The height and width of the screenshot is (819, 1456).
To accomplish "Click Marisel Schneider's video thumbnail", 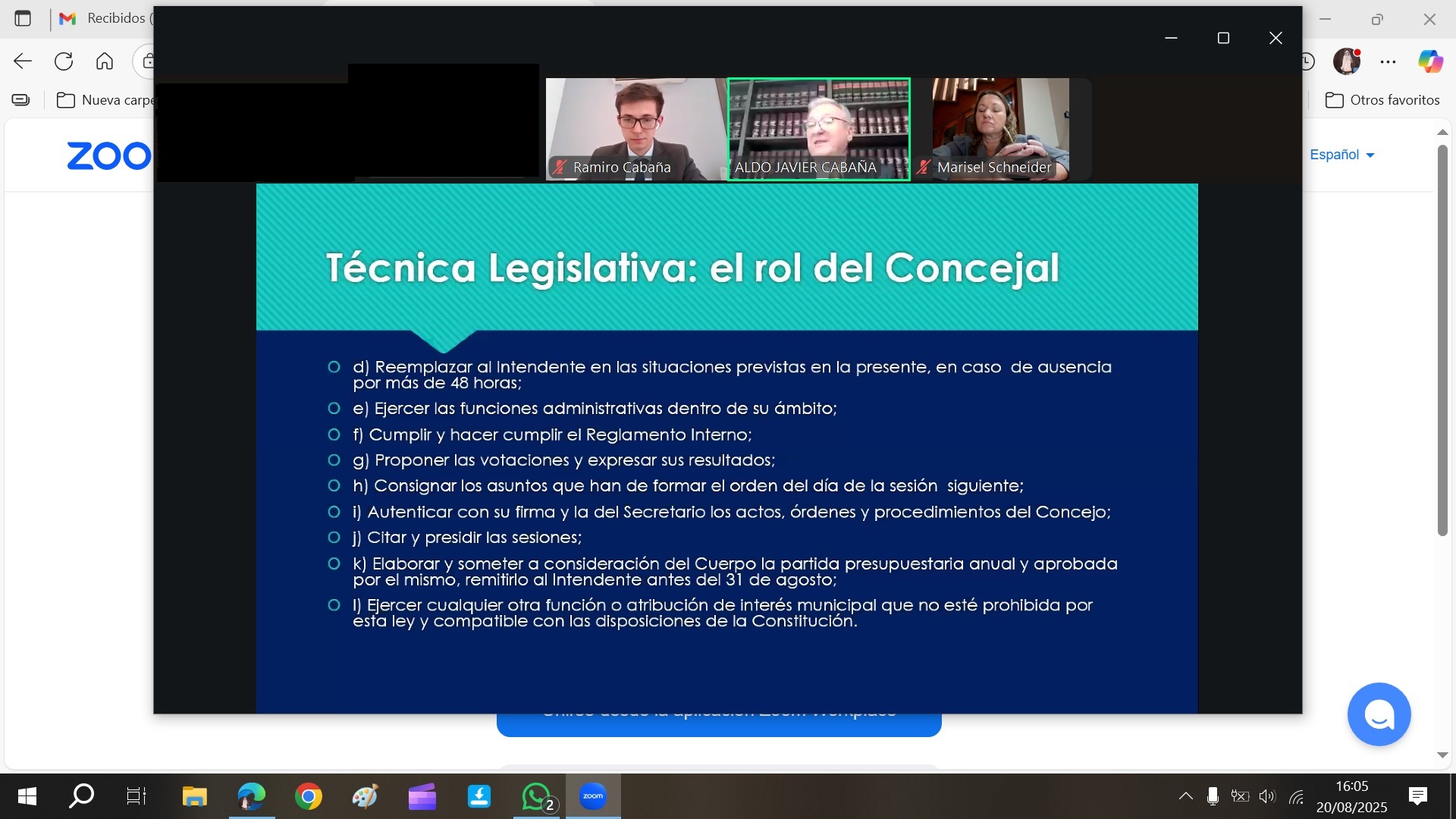I will click(x=999, y=127).
